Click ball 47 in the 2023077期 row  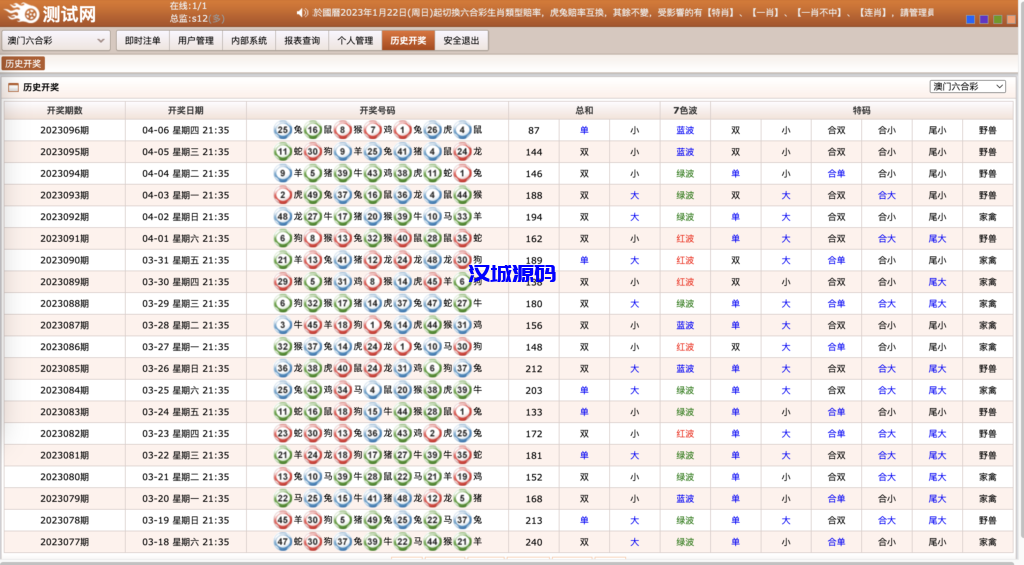click(282, 541)
